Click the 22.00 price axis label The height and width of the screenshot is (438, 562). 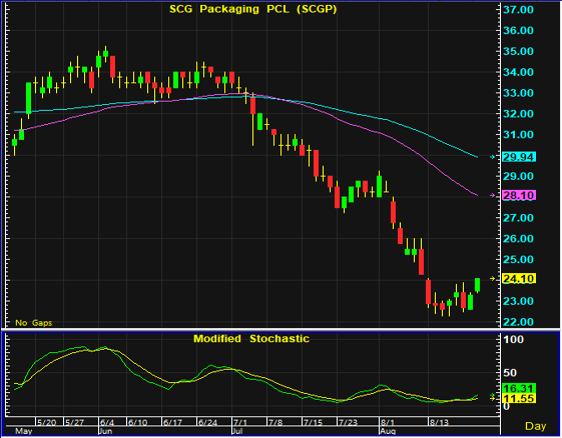tap(518, 322)
